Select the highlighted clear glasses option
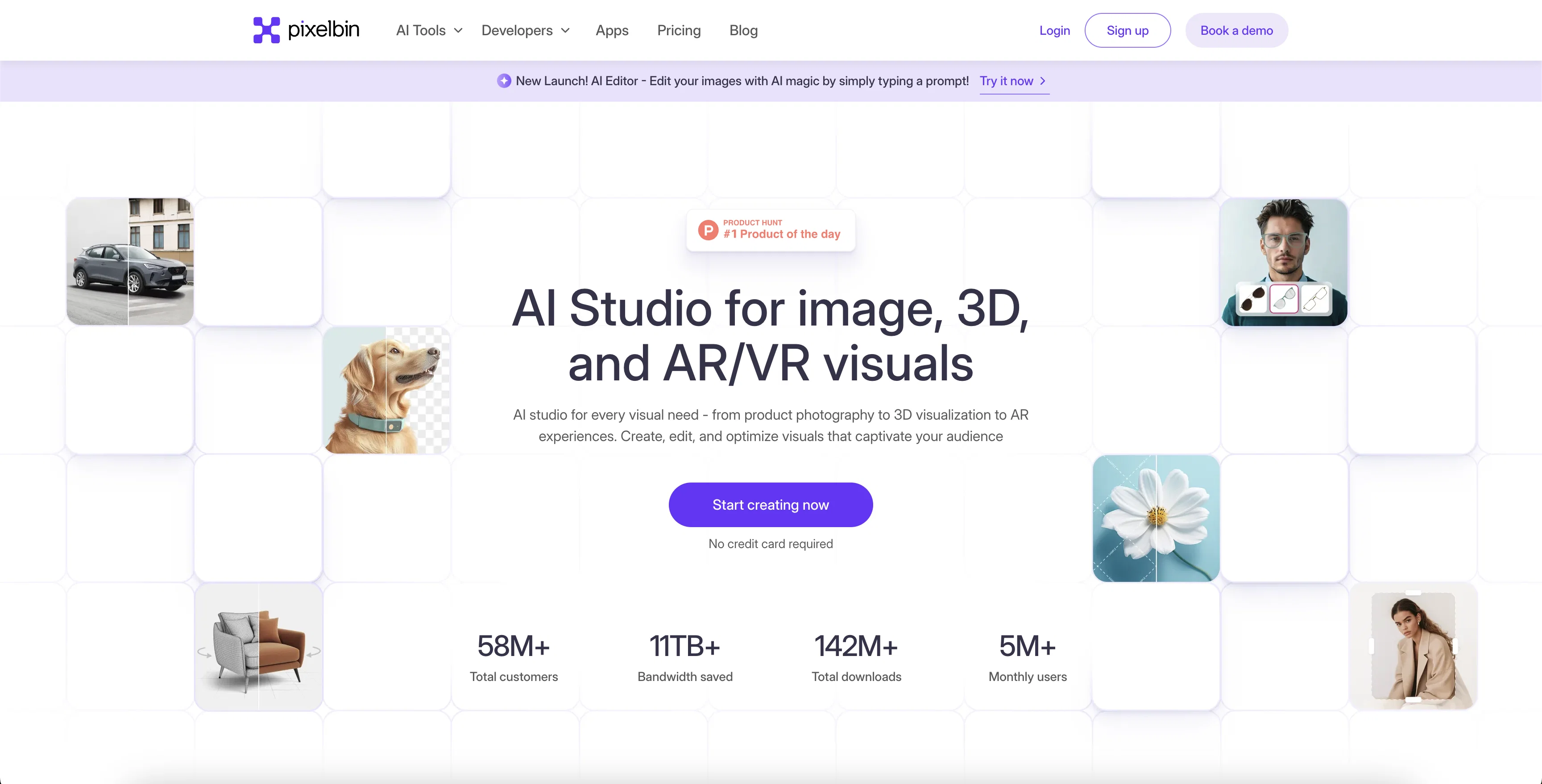 click(x=1283, y=298)
